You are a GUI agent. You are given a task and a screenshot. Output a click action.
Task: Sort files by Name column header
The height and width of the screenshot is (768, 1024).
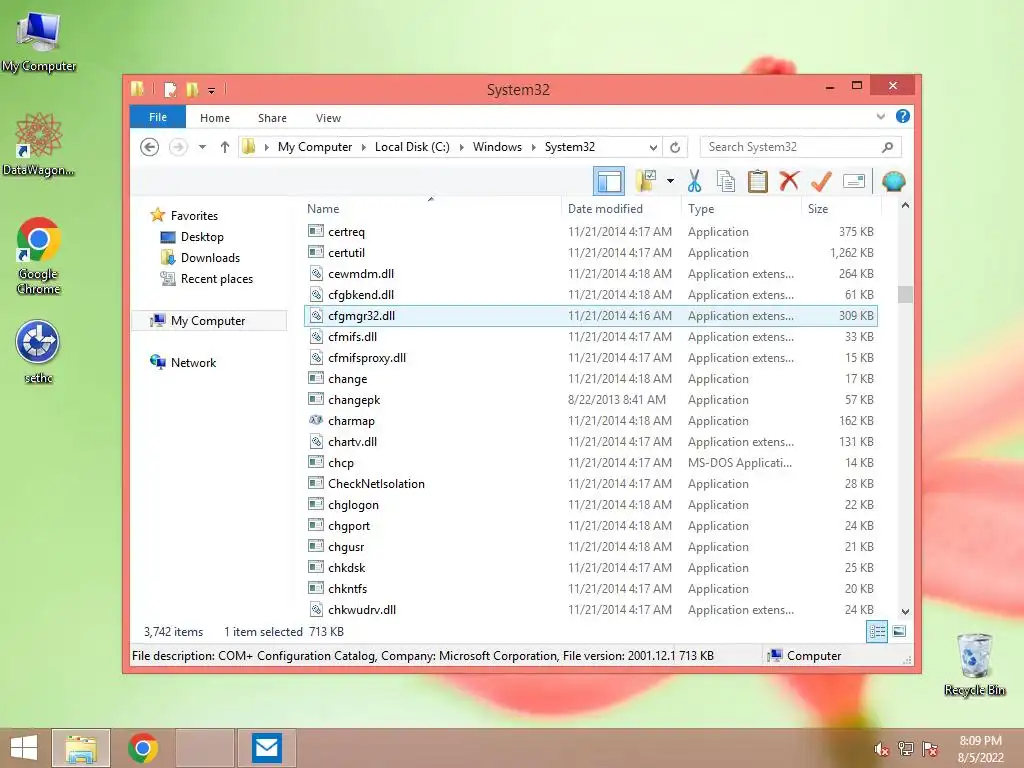431,208
